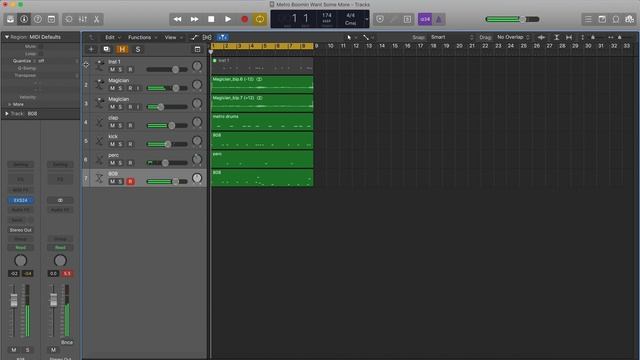
Task: Open the Snap mode Smart dropdown
Action: click(452, 37)
